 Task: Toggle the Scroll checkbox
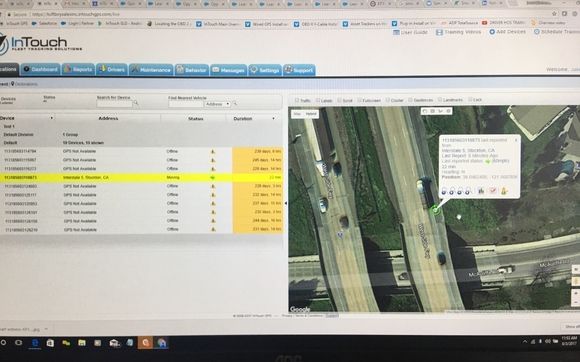click(339, 100)
